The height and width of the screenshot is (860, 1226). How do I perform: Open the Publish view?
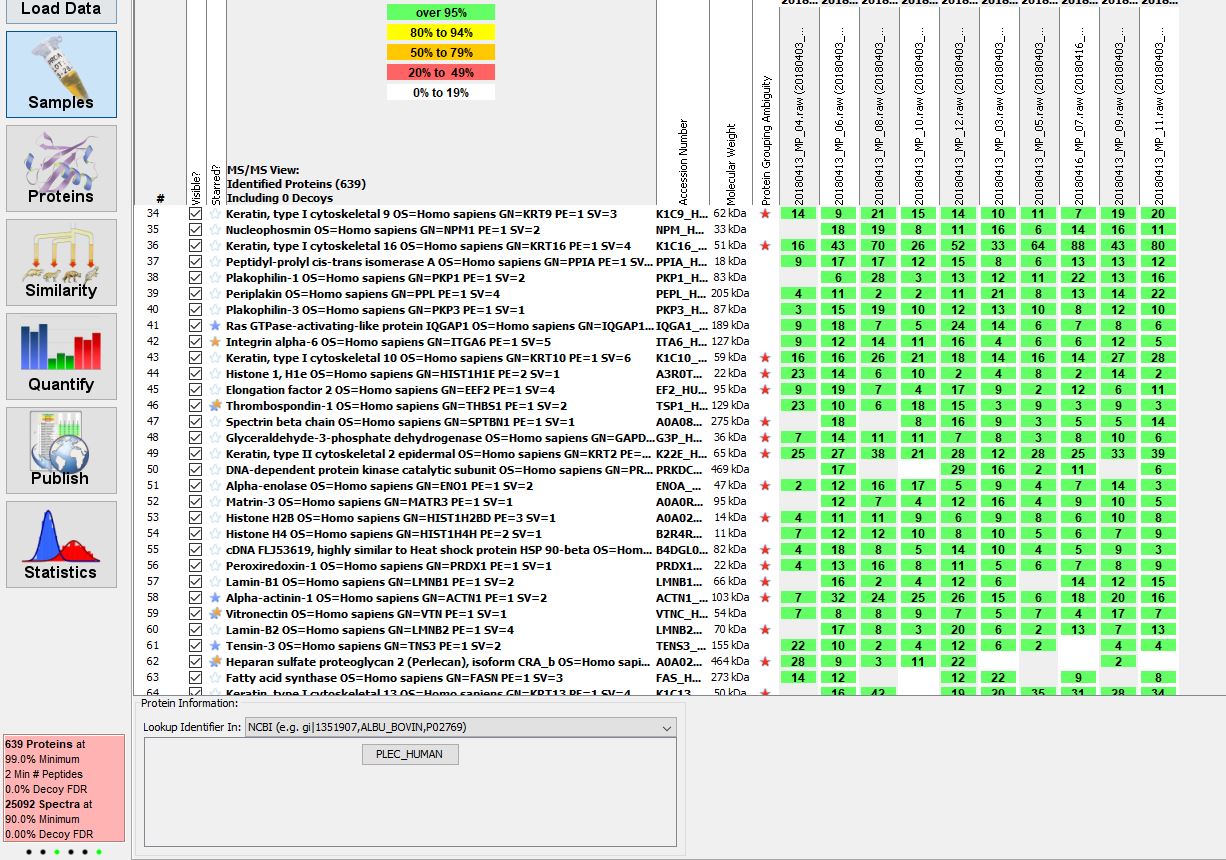(61, 450)
